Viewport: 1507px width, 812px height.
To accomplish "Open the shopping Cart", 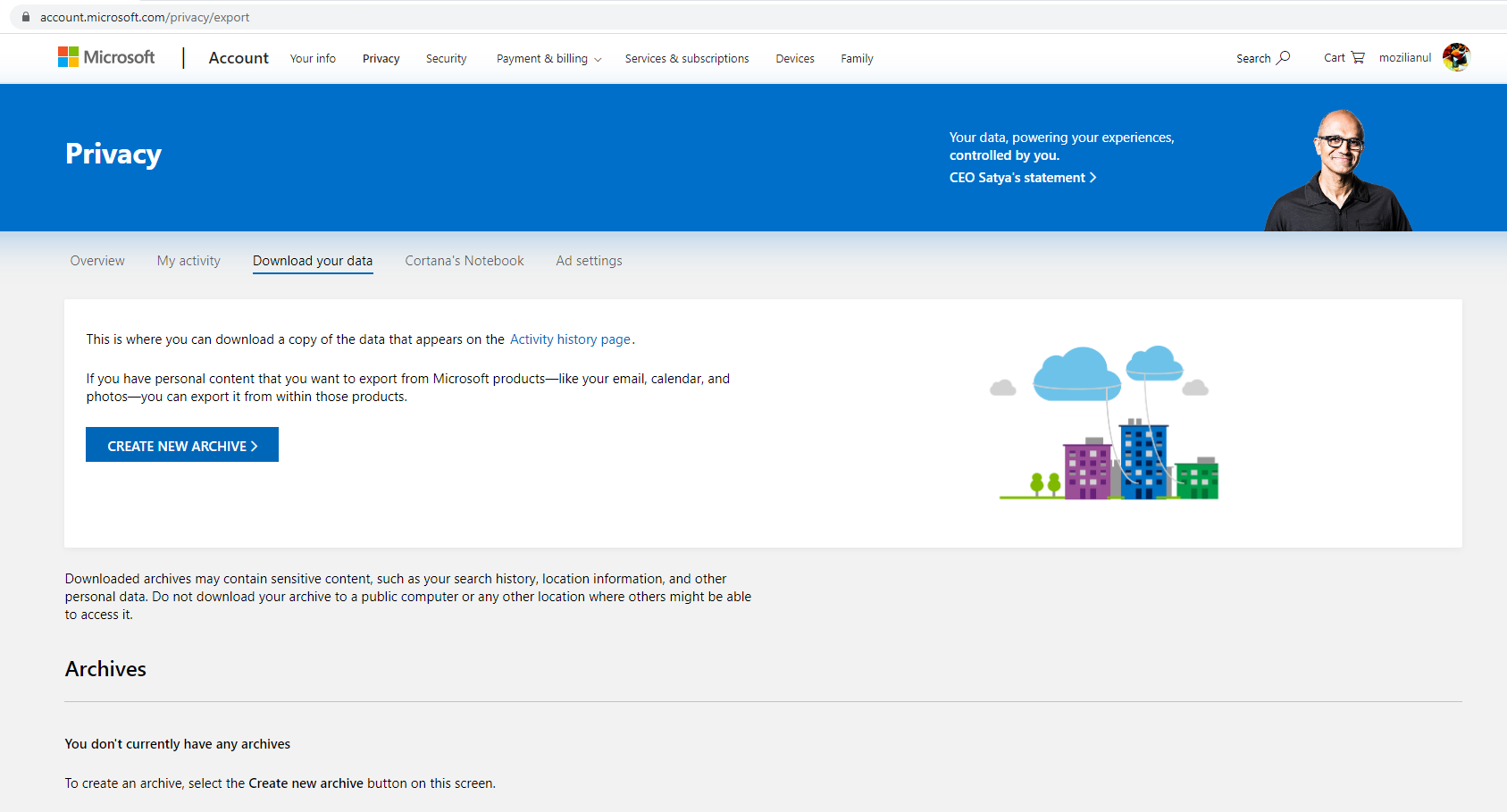I will 1343,57.
